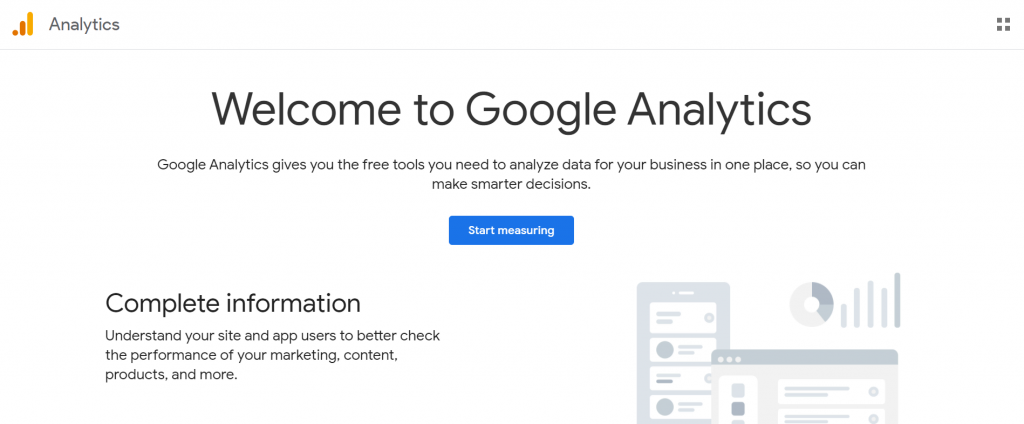
Task: Click the Start measuring button
Action: 511,231
